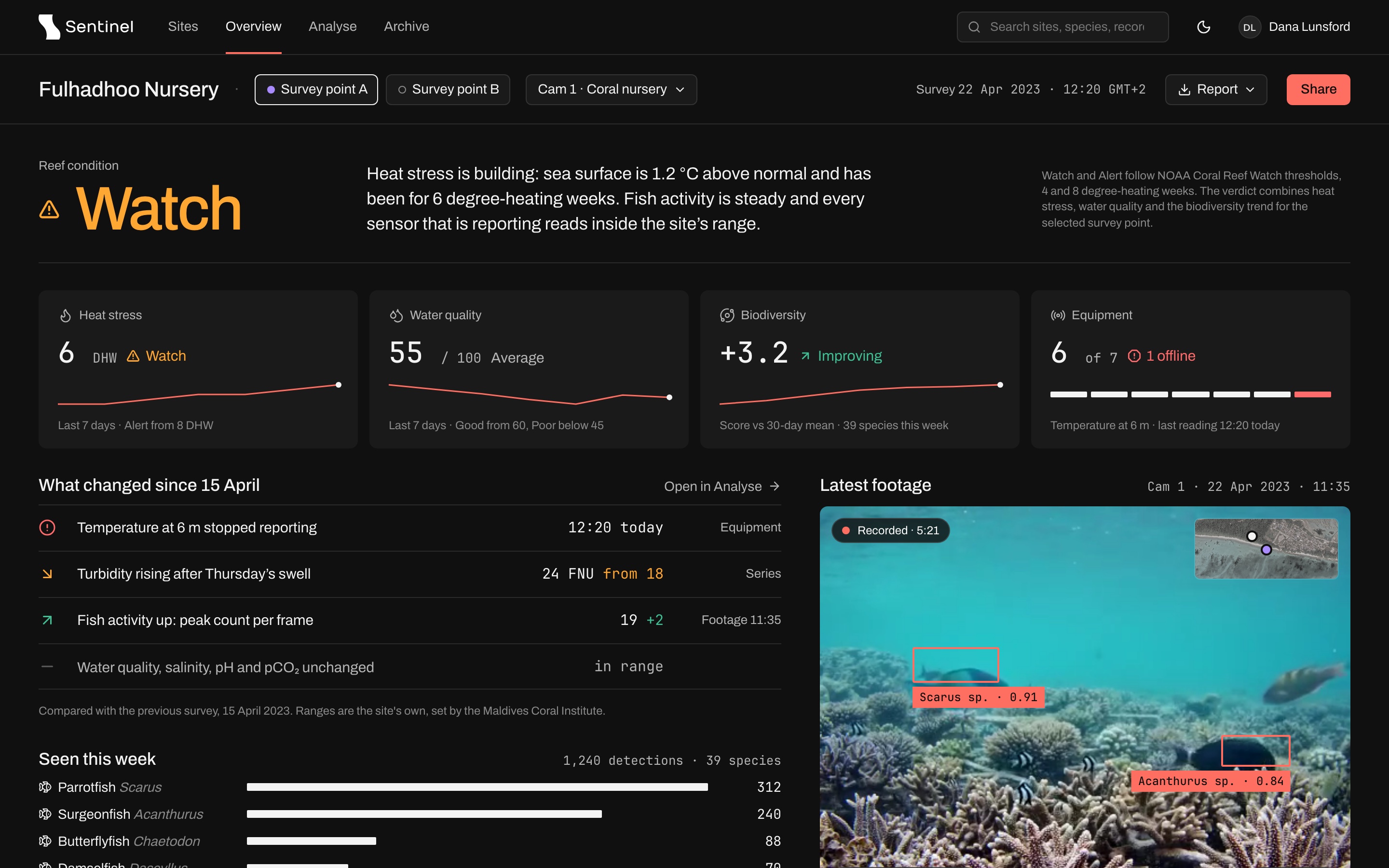The height and width of the screenshot is (868, 1389).
Task: Click the Turbidity rising after Thursday's swell row
Action: click(x=410, y=574)
